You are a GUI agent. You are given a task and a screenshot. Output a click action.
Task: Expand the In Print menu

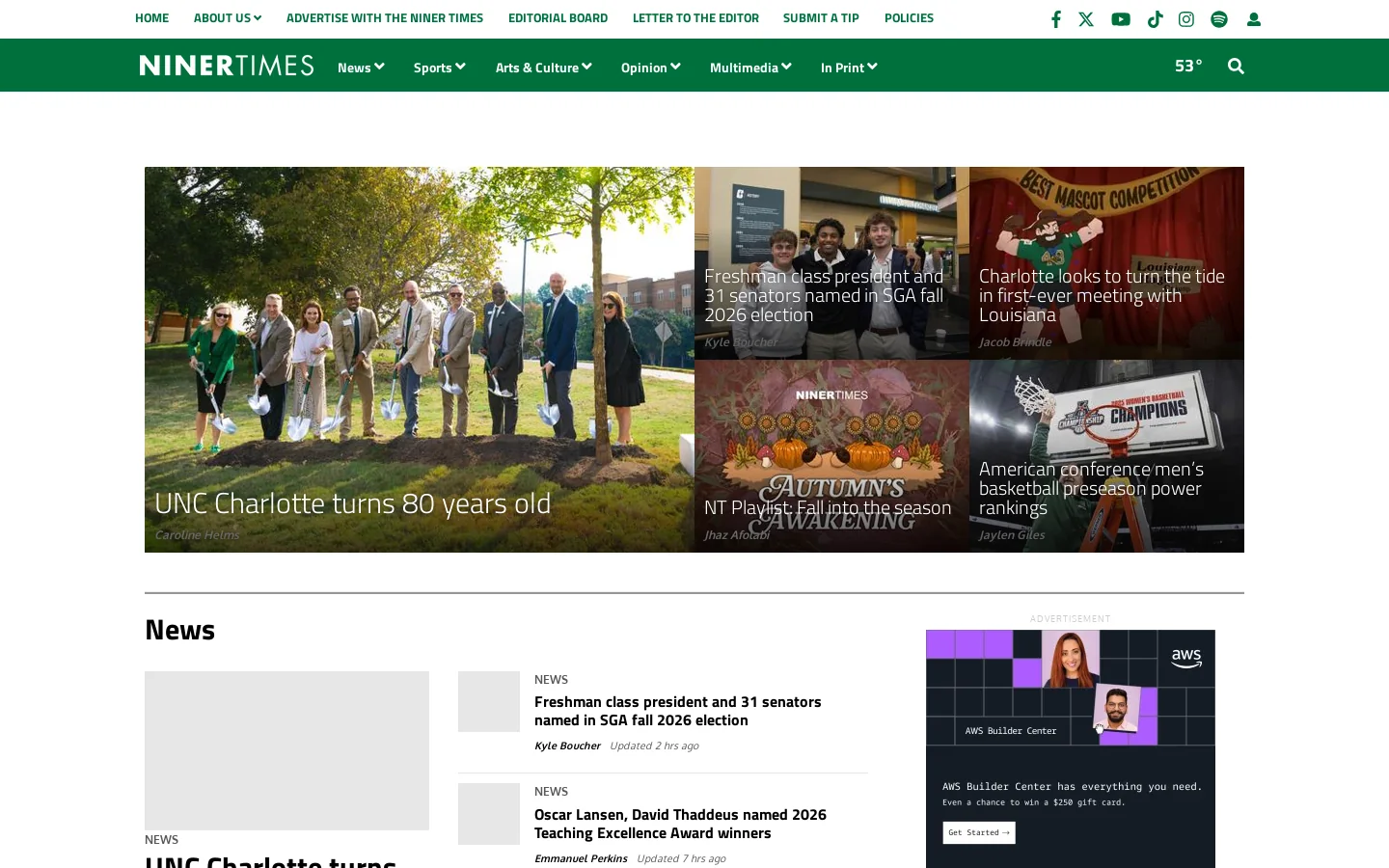pos(849,68)
